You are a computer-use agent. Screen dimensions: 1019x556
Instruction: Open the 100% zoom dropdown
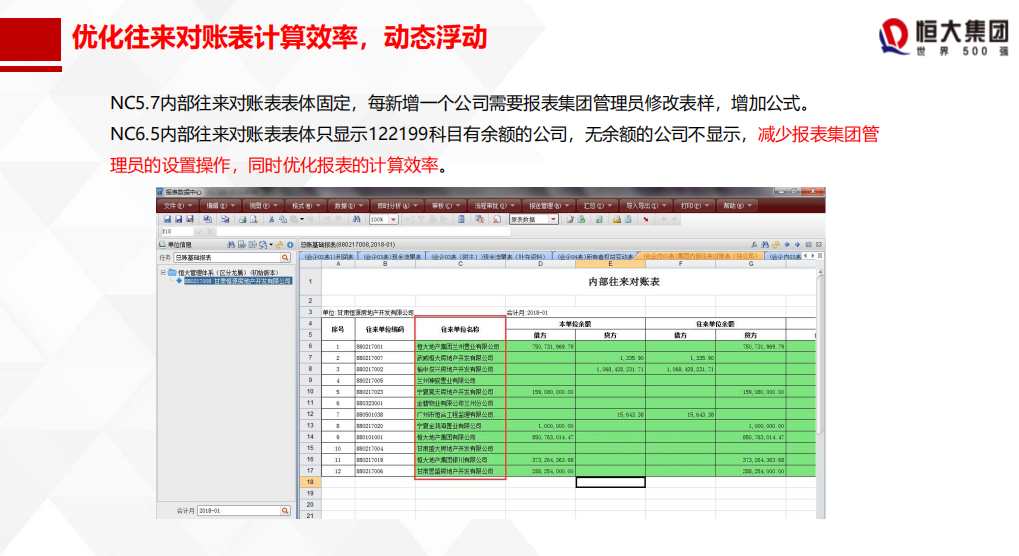click(393, 220)
